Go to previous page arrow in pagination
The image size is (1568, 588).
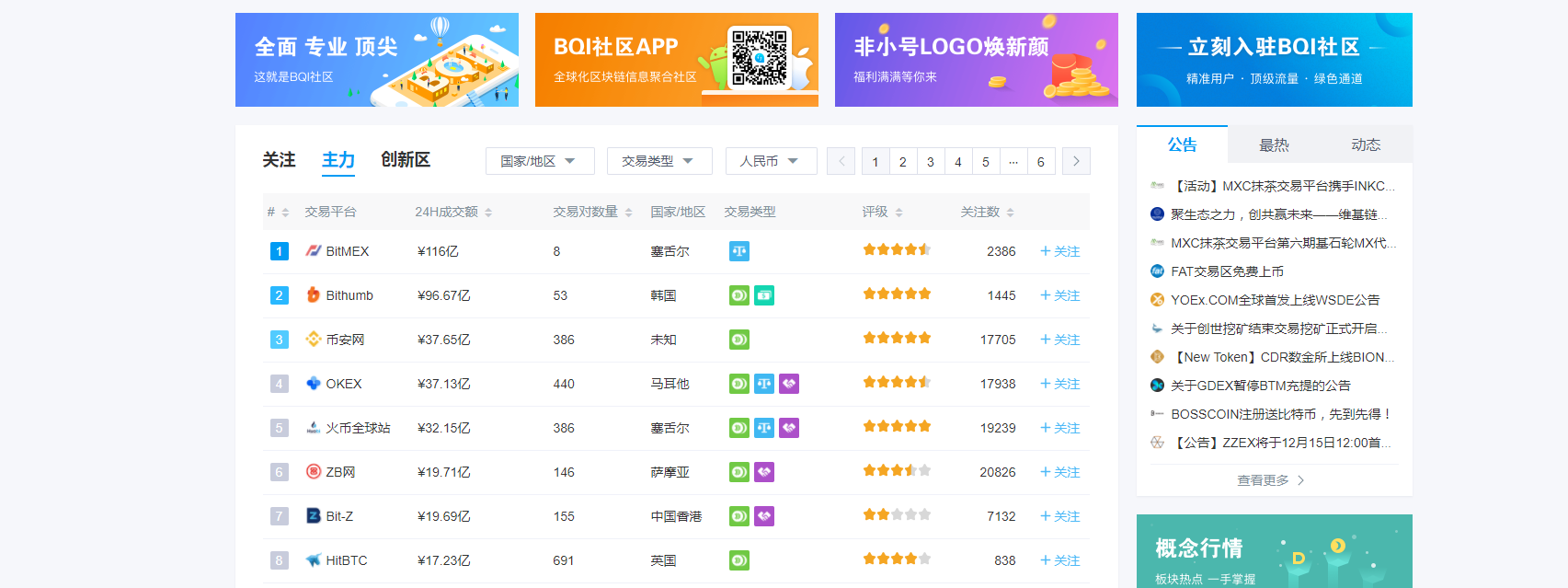[x=841, y=161]
